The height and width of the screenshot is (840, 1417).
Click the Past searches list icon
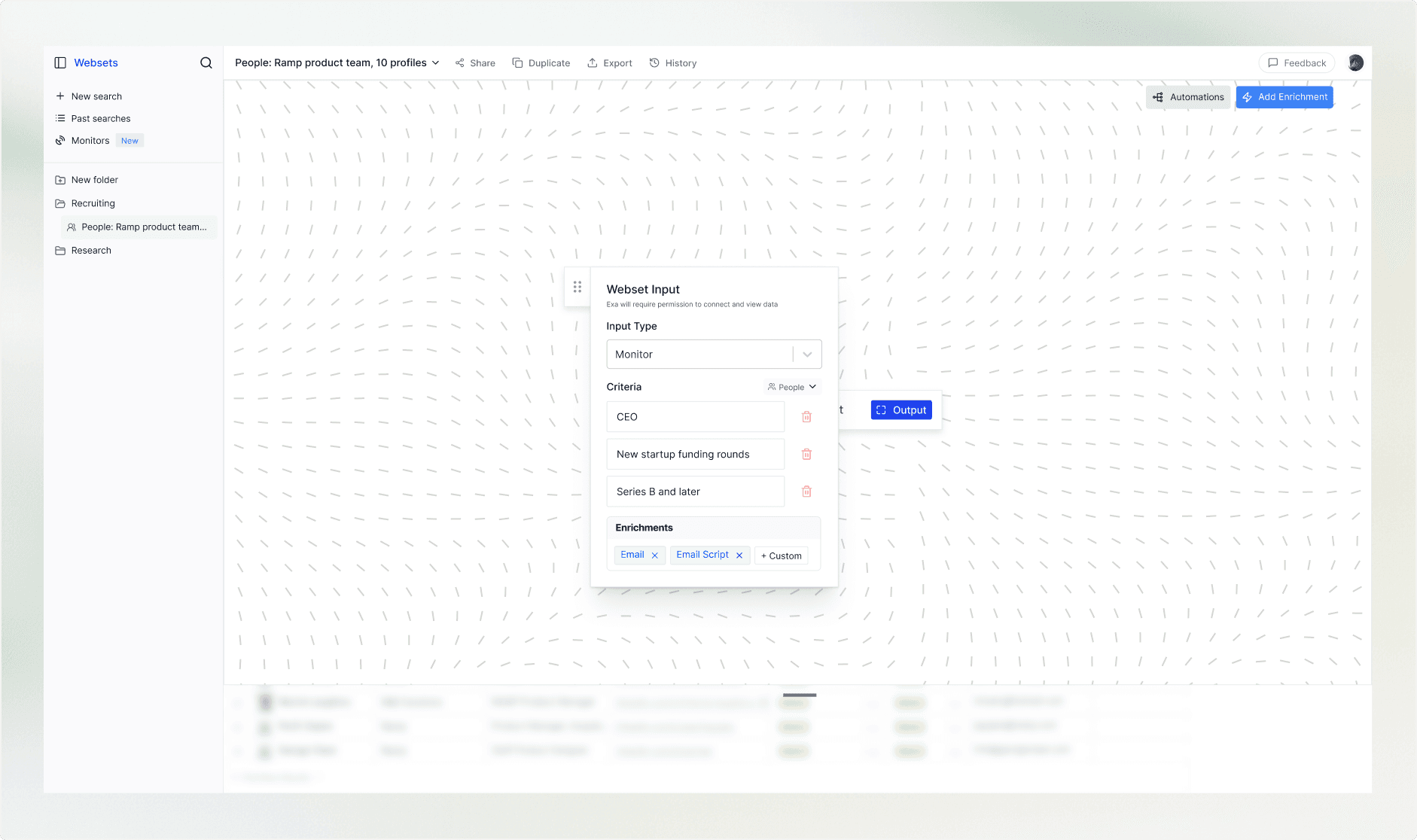coord(60,118)
